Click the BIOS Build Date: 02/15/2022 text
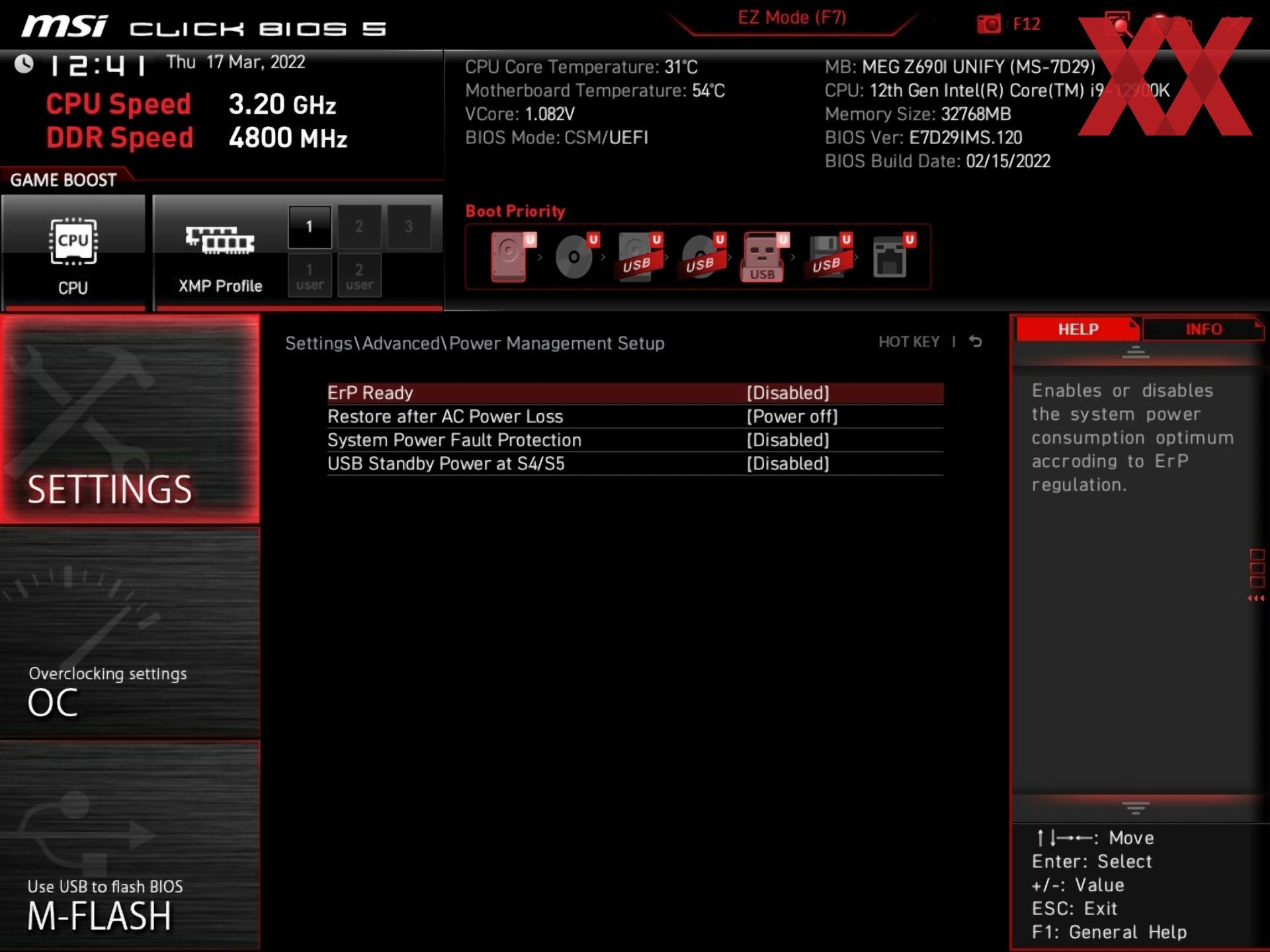This screenshot has width=1270, height=952. (x=937, y=161)
